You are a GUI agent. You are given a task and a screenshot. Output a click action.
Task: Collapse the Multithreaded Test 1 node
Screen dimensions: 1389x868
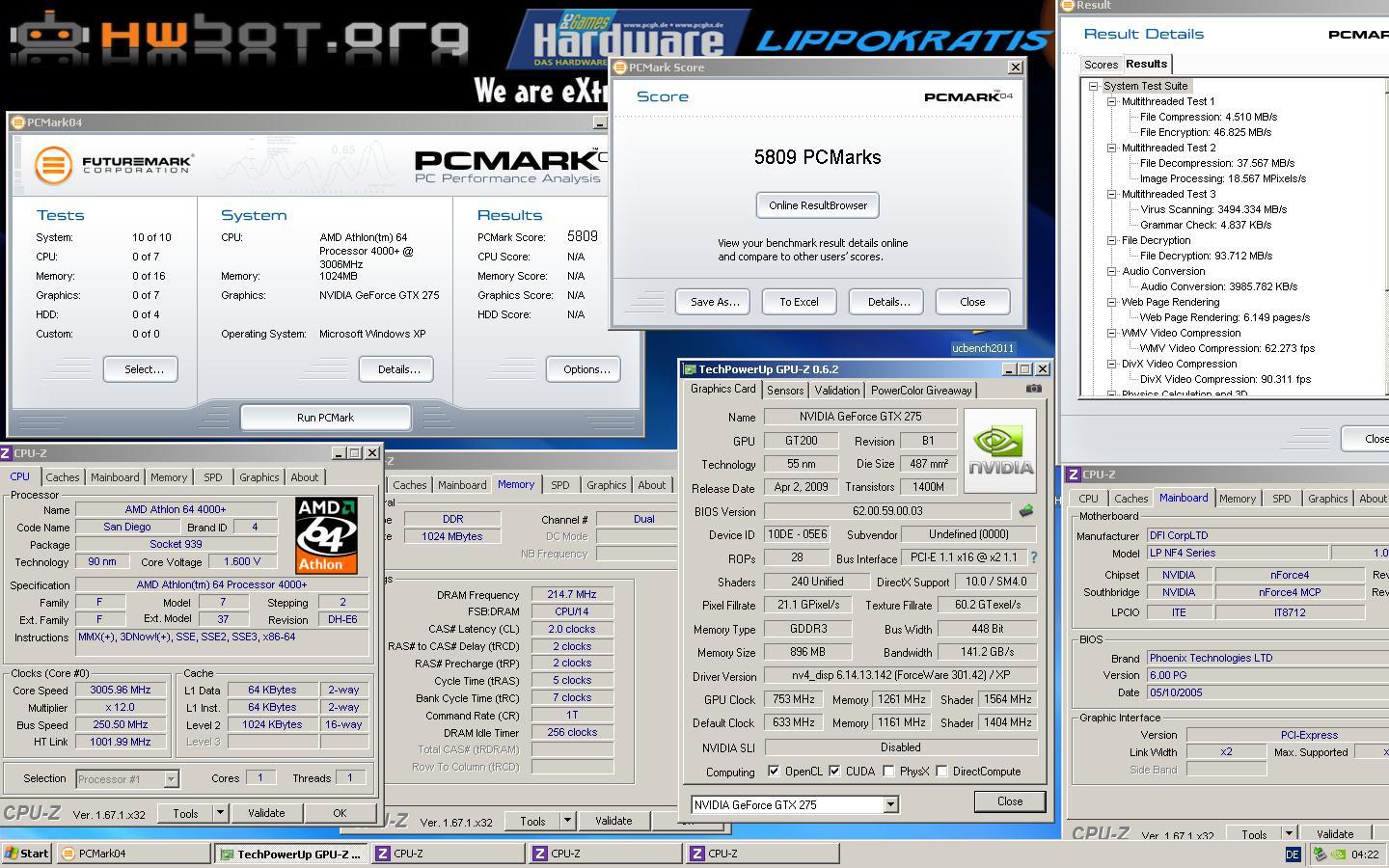(x=1112, y=101)
